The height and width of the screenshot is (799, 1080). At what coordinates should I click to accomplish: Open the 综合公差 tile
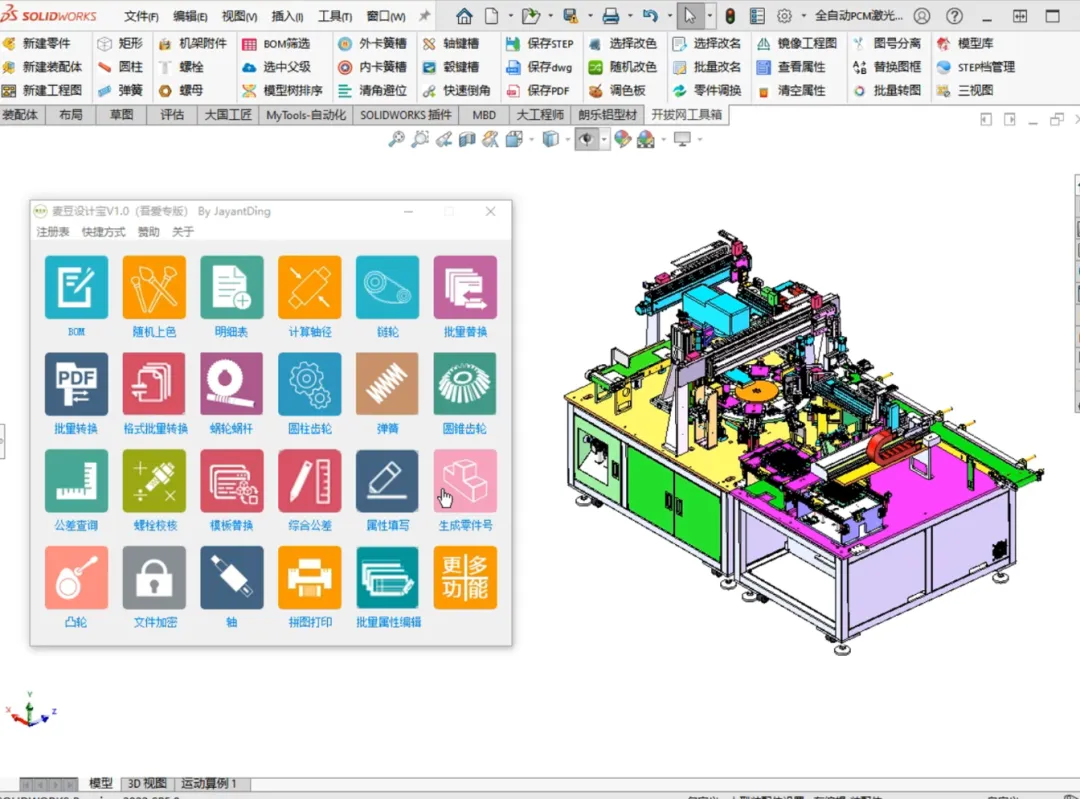pyautogui.click(x=310, y=481)
